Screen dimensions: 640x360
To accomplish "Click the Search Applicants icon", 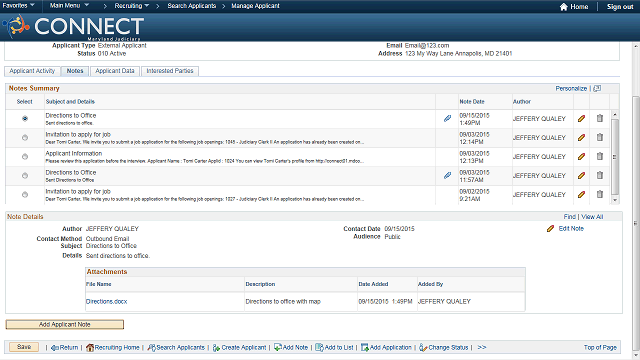I will click(151, 347).
